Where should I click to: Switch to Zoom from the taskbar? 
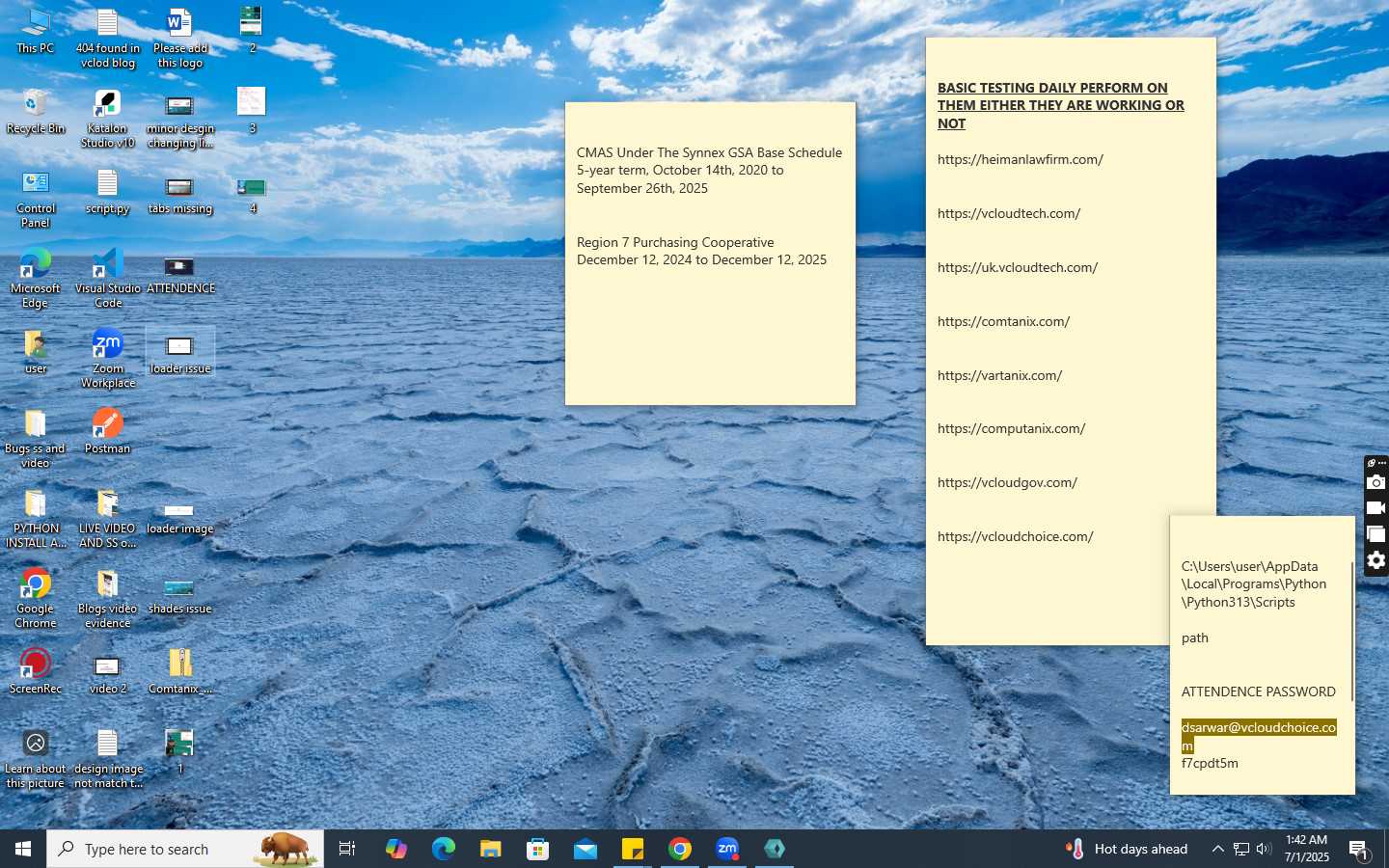(727, 849)
